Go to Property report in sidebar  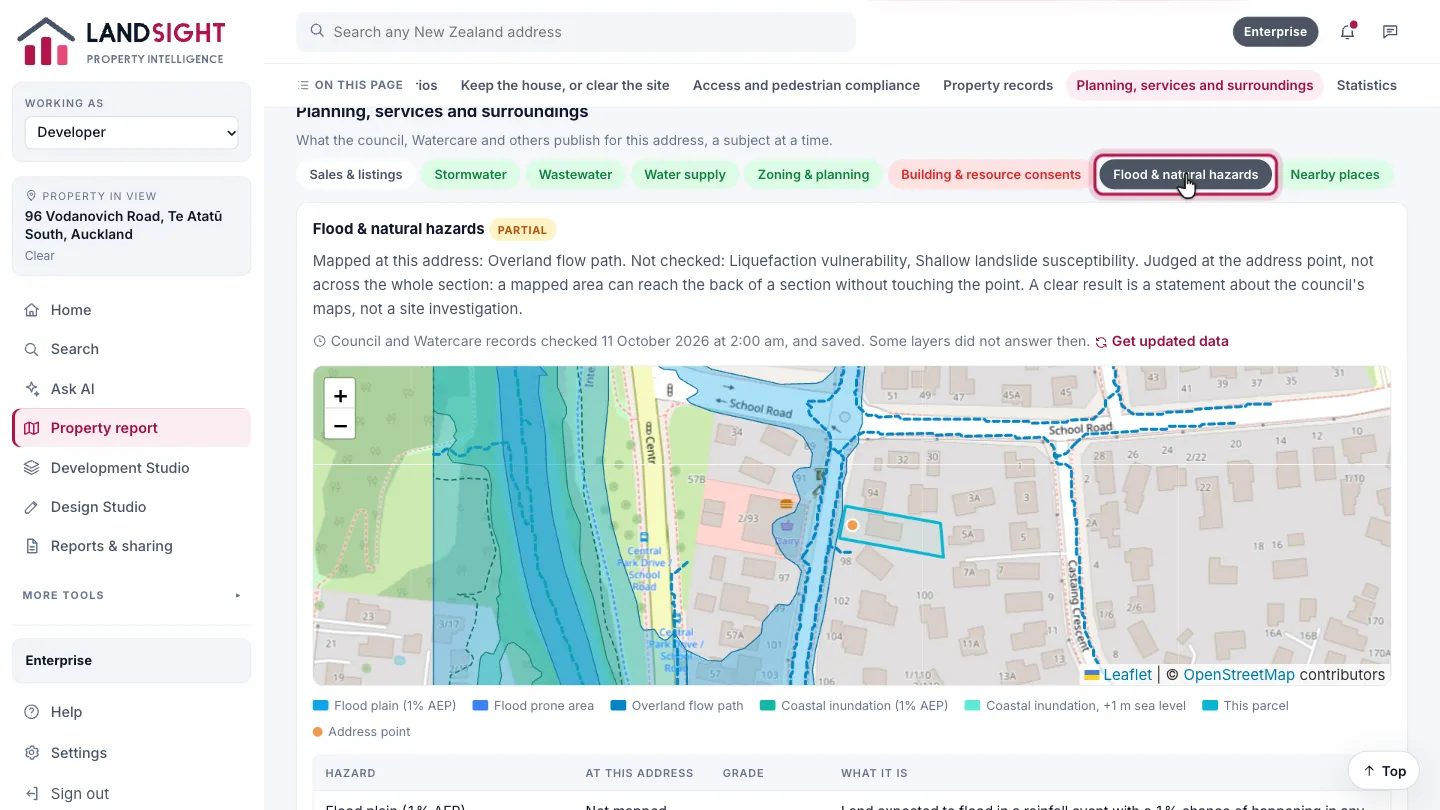131,428
